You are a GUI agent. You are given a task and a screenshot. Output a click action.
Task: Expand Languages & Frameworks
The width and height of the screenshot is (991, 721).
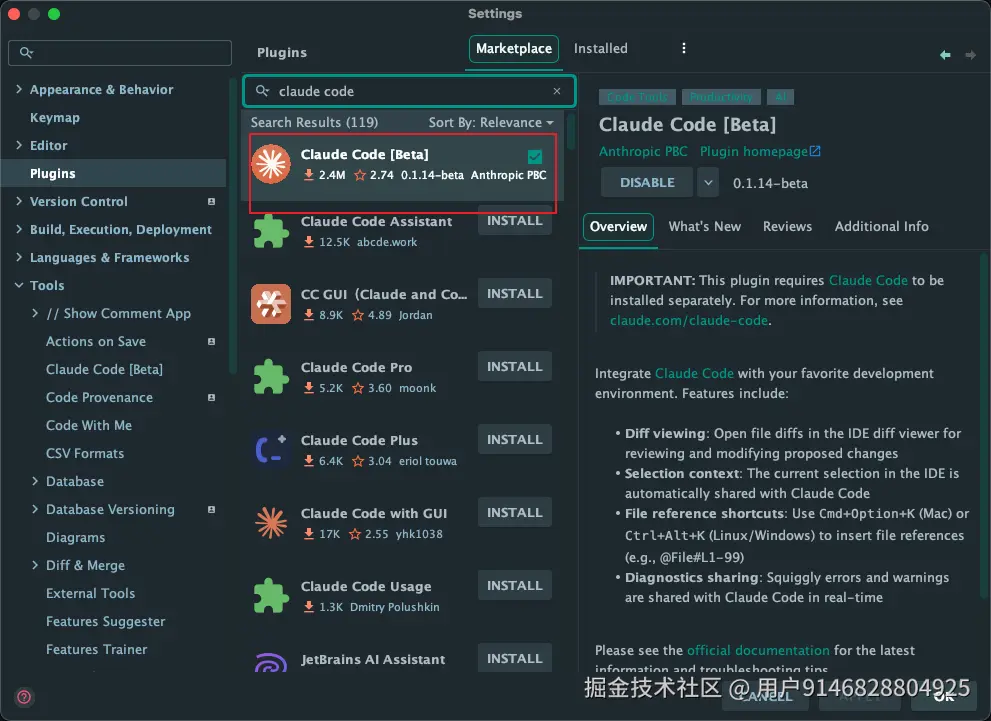[19, 257]
